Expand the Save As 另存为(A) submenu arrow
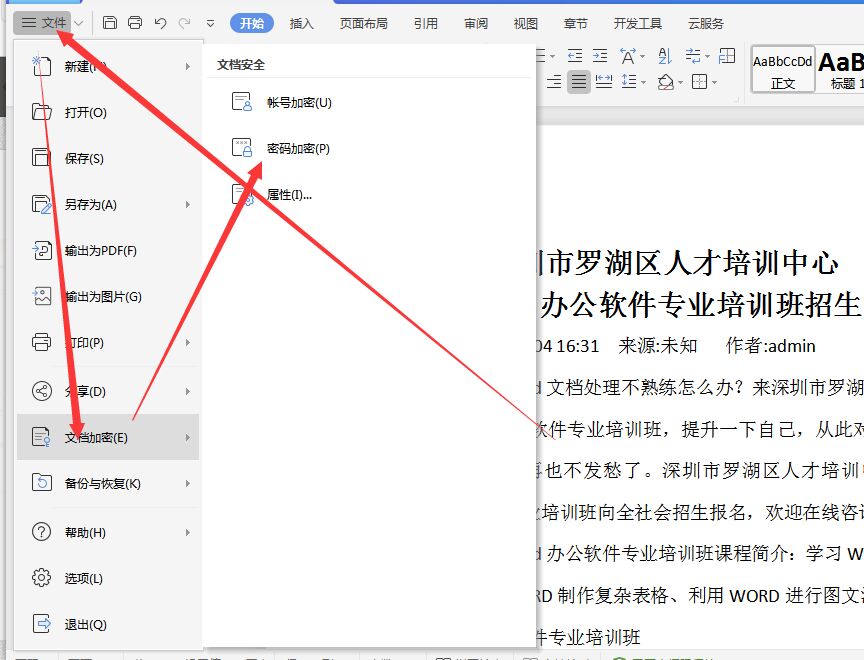Viewport: 864px width, 660px height. 187,205
